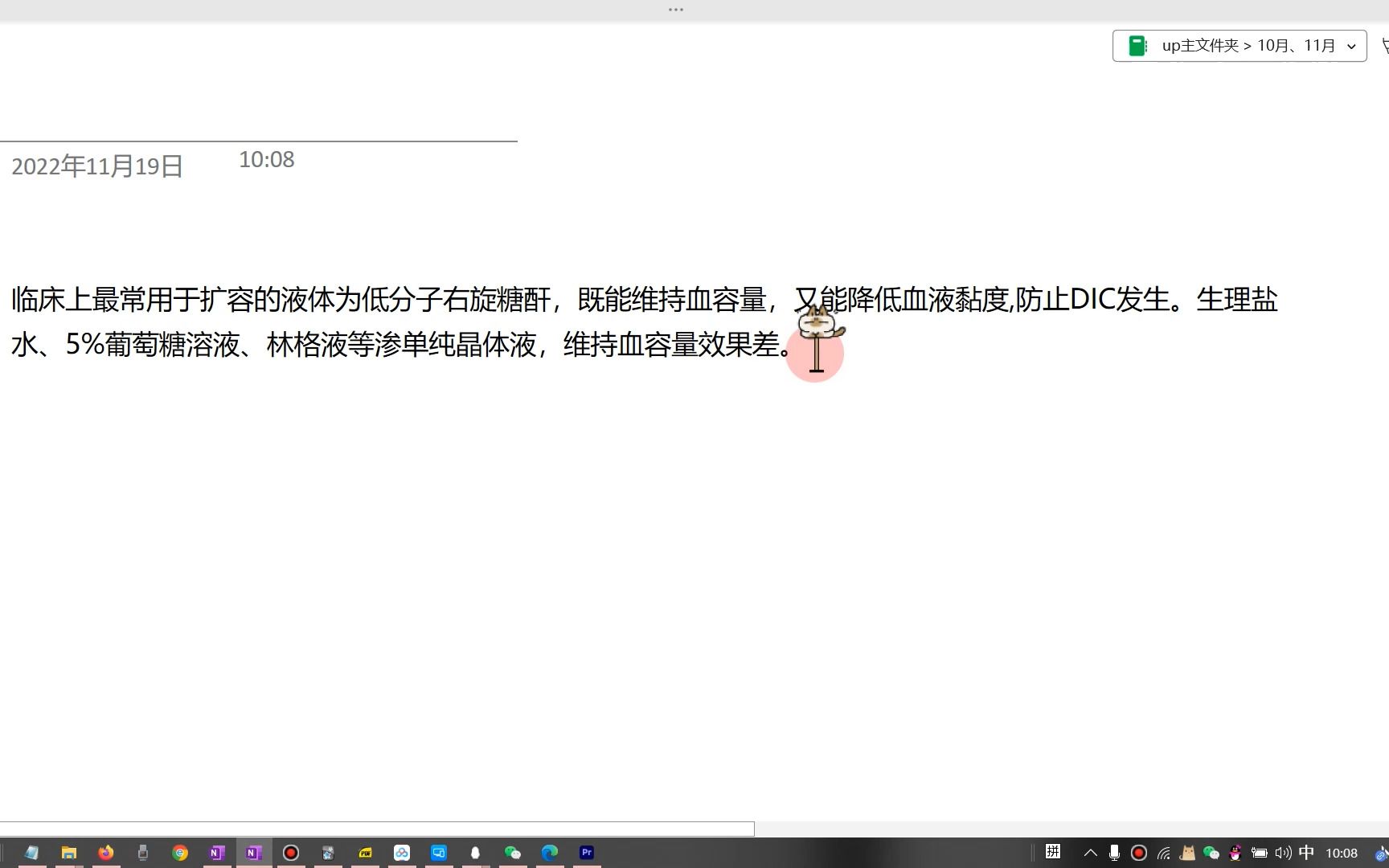Click the cat tray icon
Image resolution: width=1389 pixels, height=868 pixels.
pos(1187,853)
